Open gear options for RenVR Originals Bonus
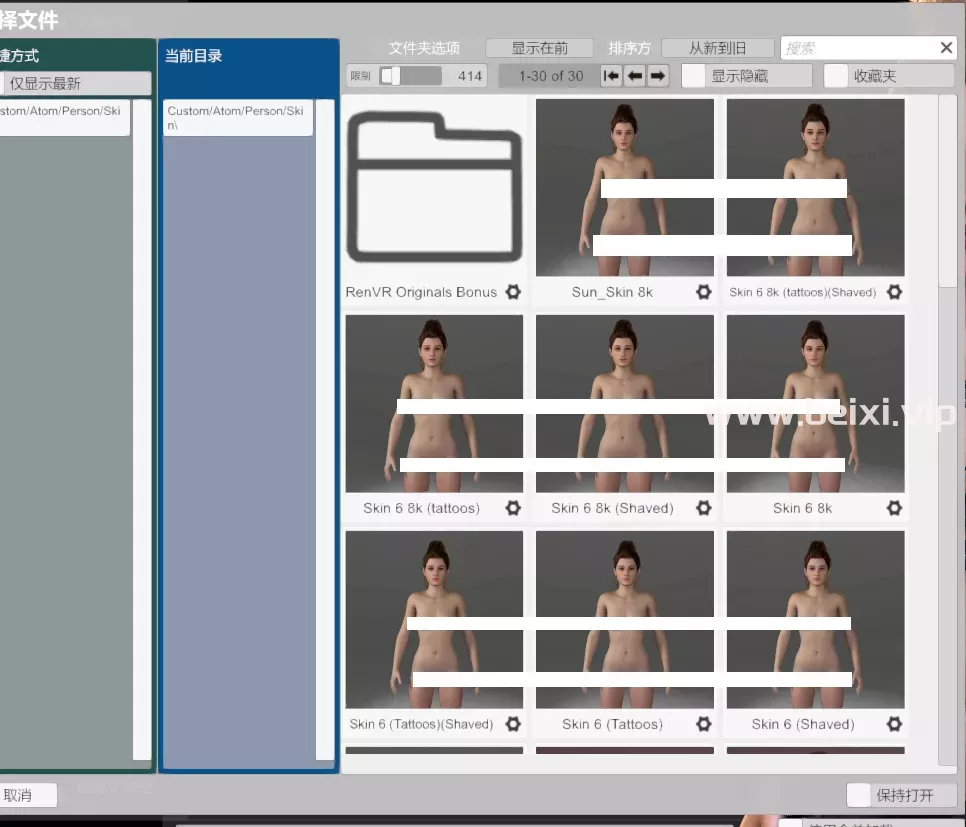 [513, 292]
